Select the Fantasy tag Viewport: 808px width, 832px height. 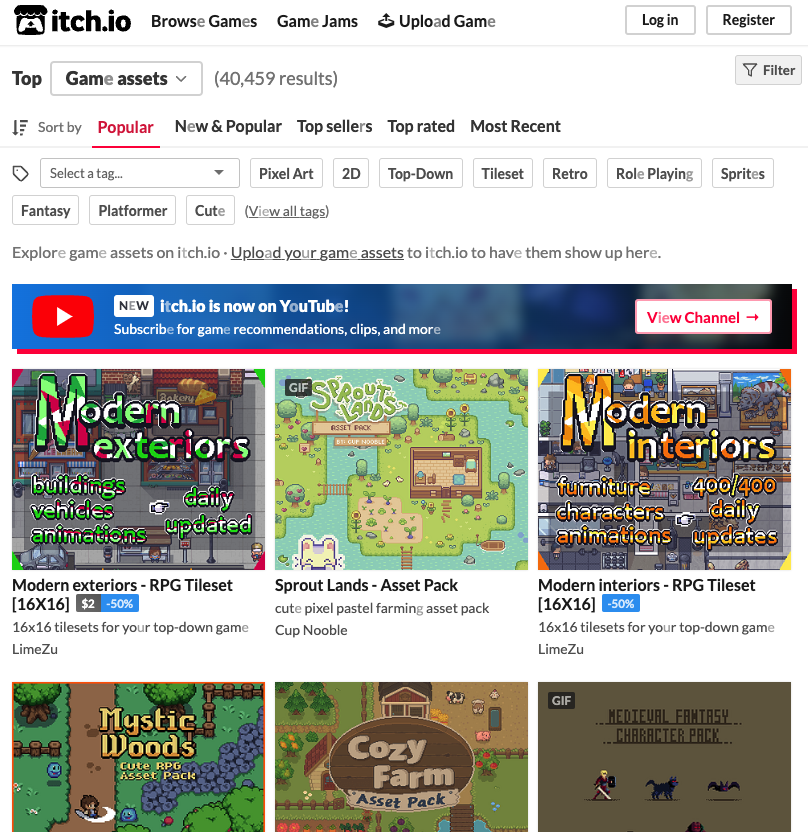click(x=46, y=211)
